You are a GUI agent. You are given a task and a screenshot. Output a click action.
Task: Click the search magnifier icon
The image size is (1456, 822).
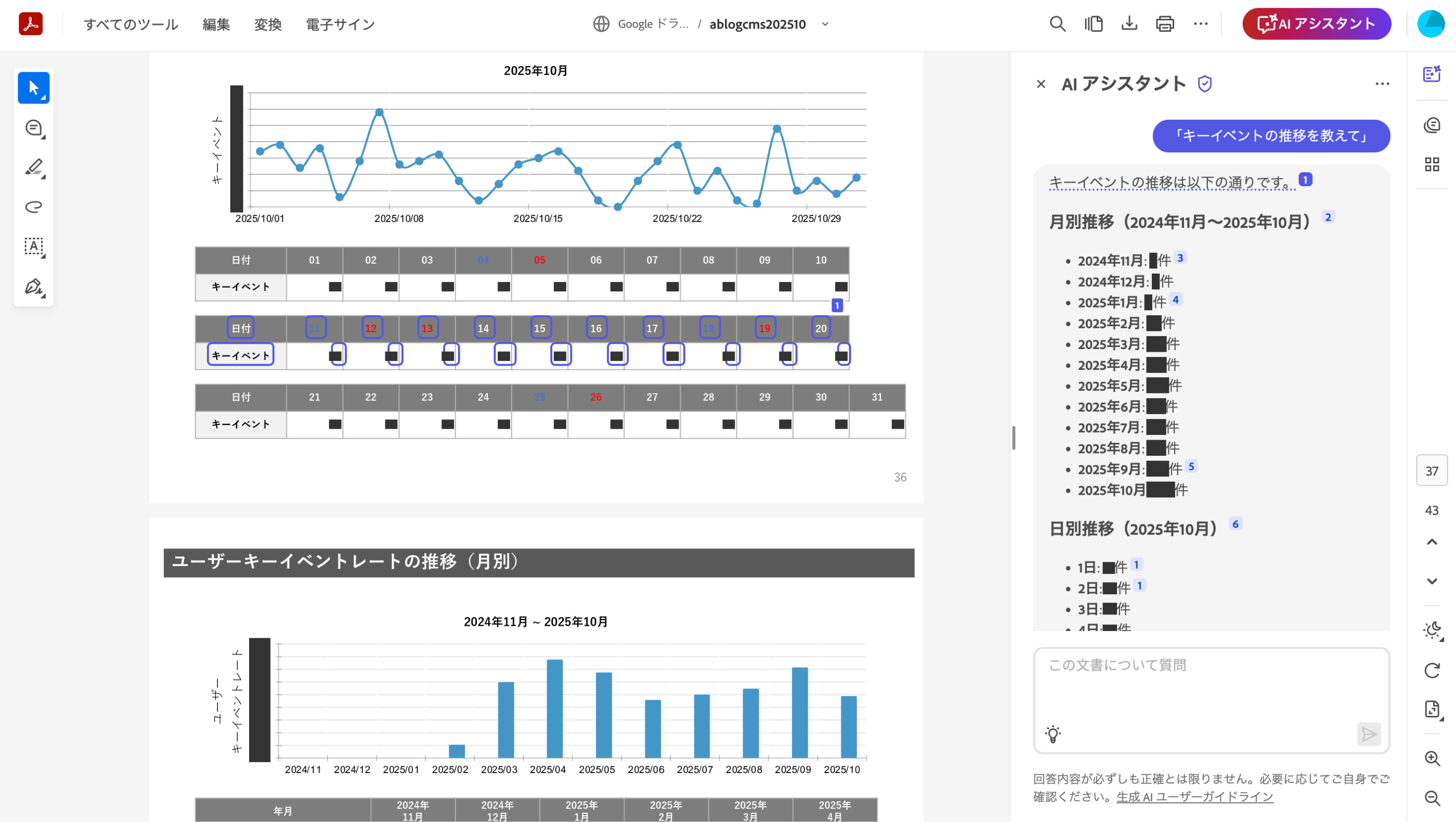[x=1058, y=24]
